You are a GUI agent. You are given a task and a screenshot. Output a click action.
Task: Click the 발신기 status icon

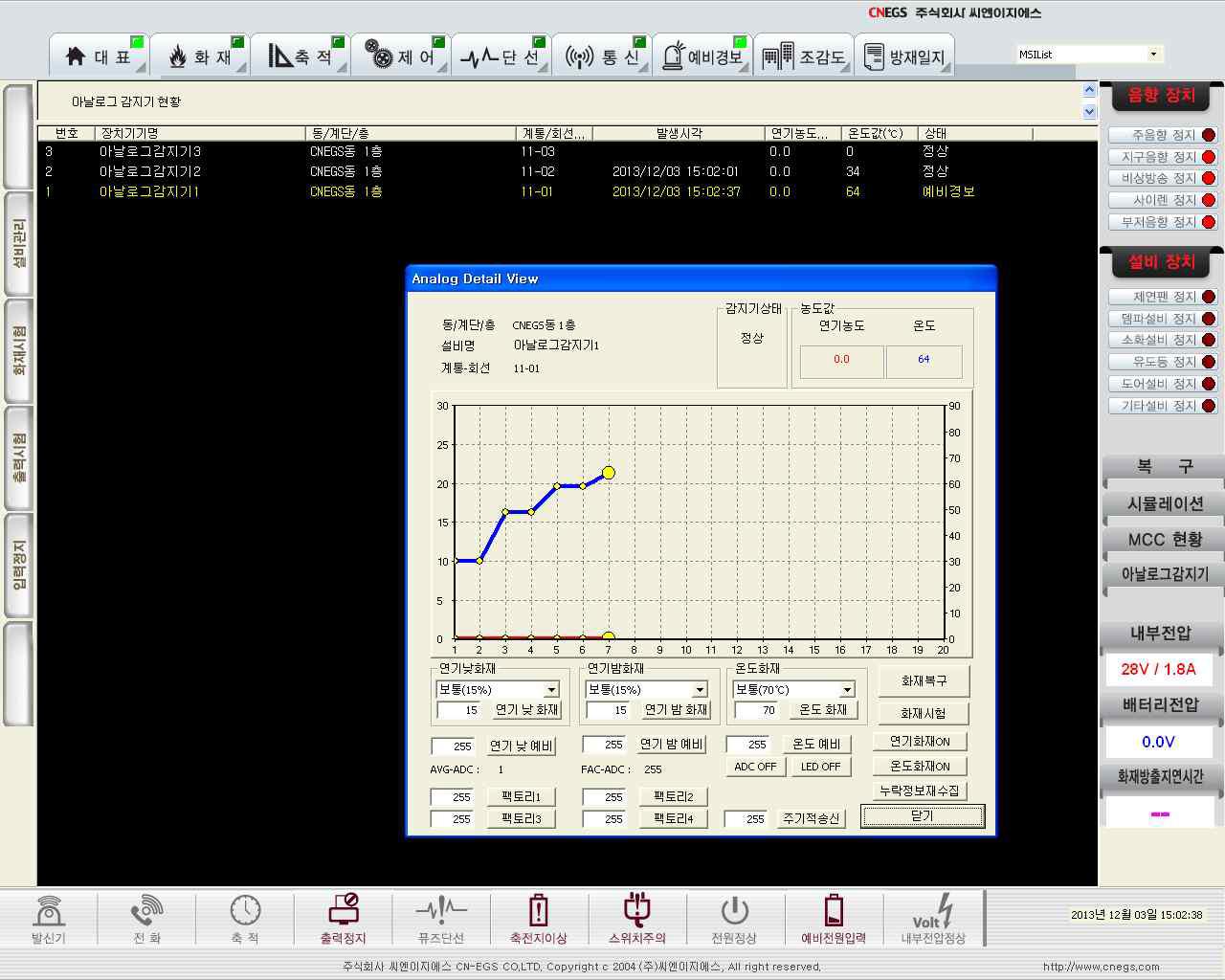(x=49, y=919)
